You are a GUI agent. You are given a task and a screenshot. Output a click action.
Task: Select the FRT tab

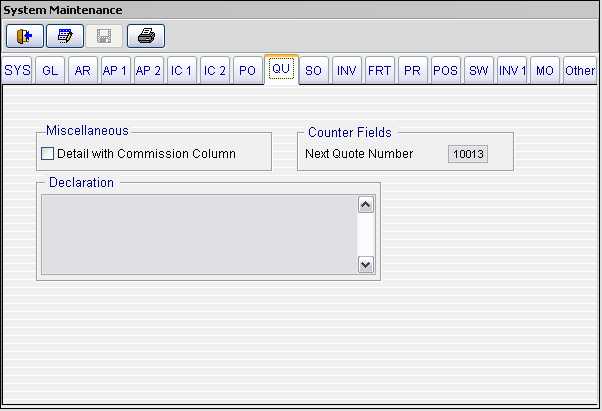click(380, 71)
